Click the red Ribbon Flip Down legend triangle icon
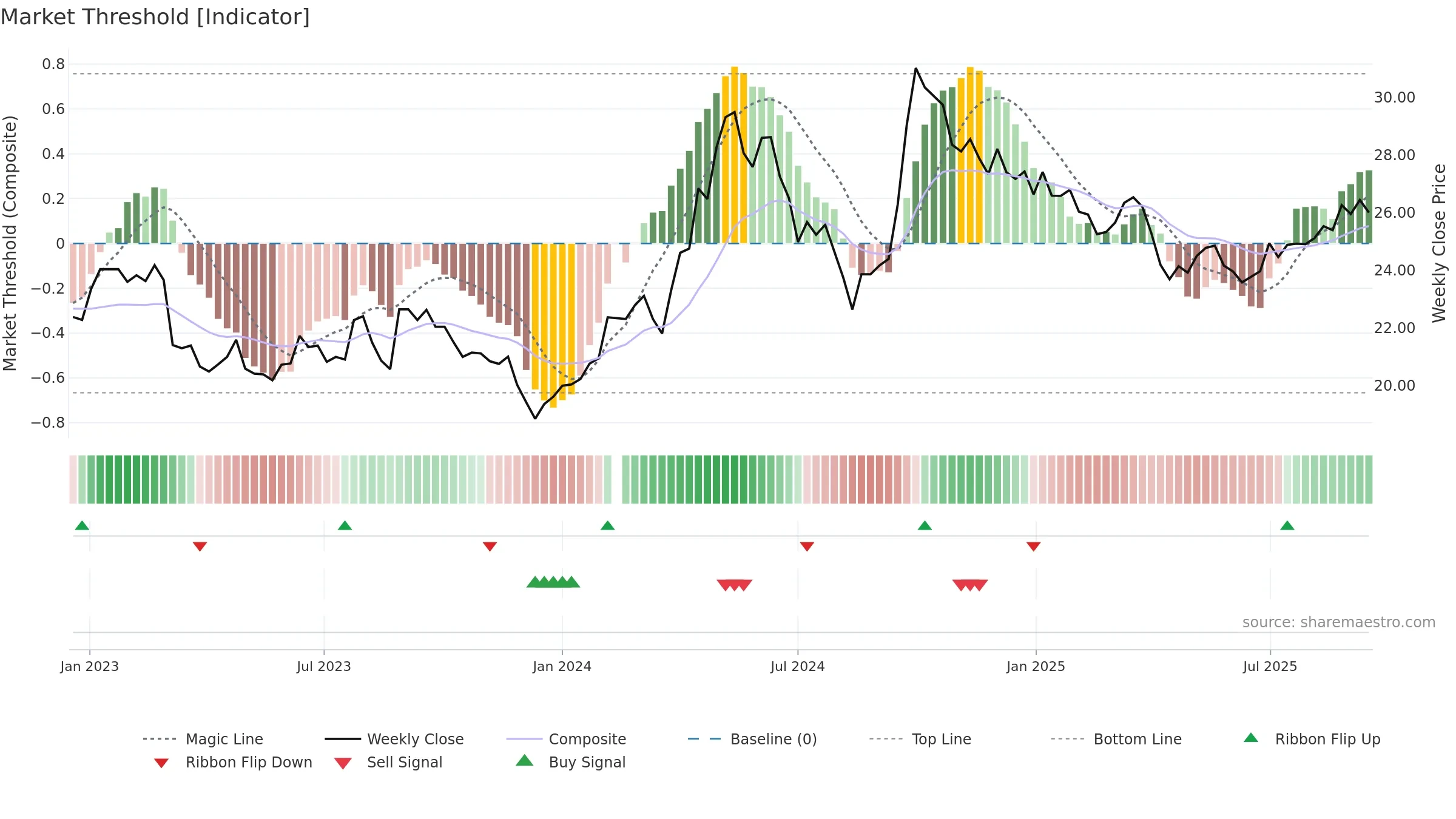The width and height of the screenshot is (1456, 819). (x=161, y=763)
